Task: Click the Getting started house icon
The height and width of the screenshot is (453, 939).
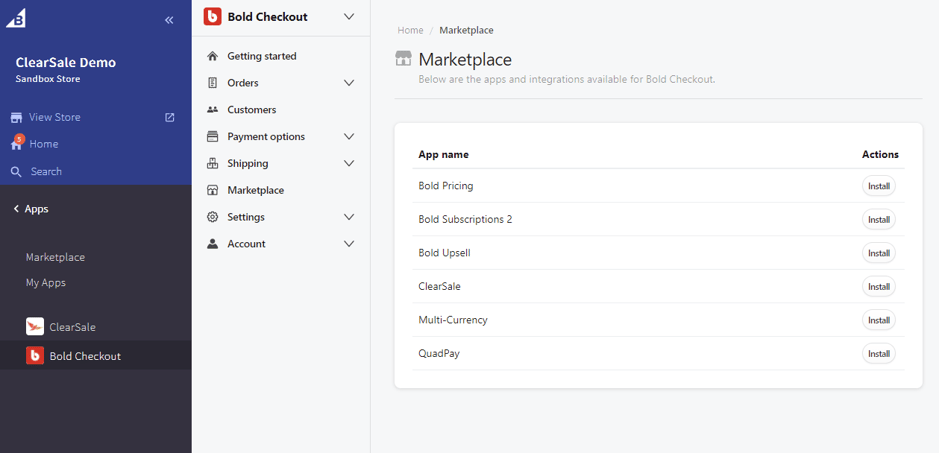Action: pyautogui.click(x=212, y=56)
